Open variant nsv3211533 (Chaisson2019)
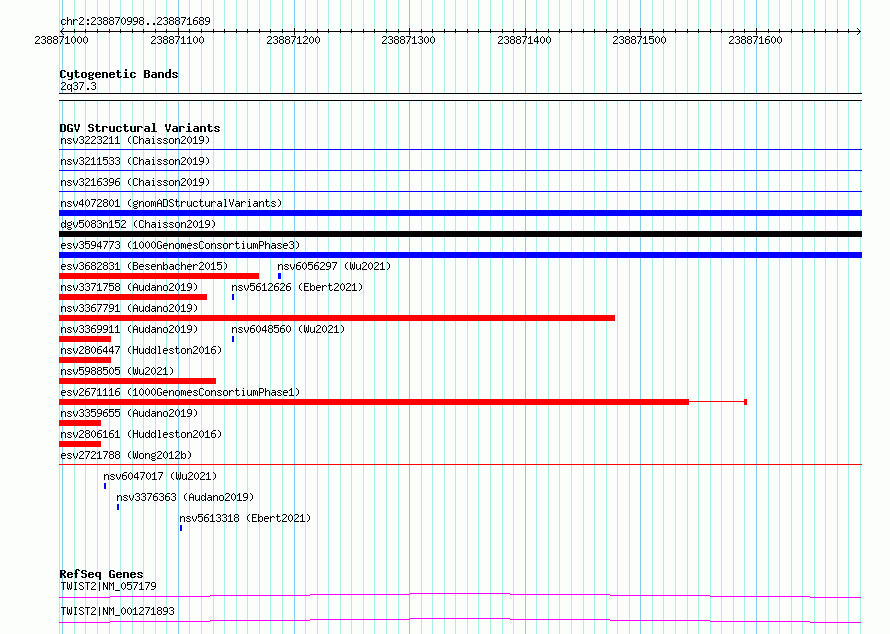Viewport: 890px width, 634px height. coord(135,161)
